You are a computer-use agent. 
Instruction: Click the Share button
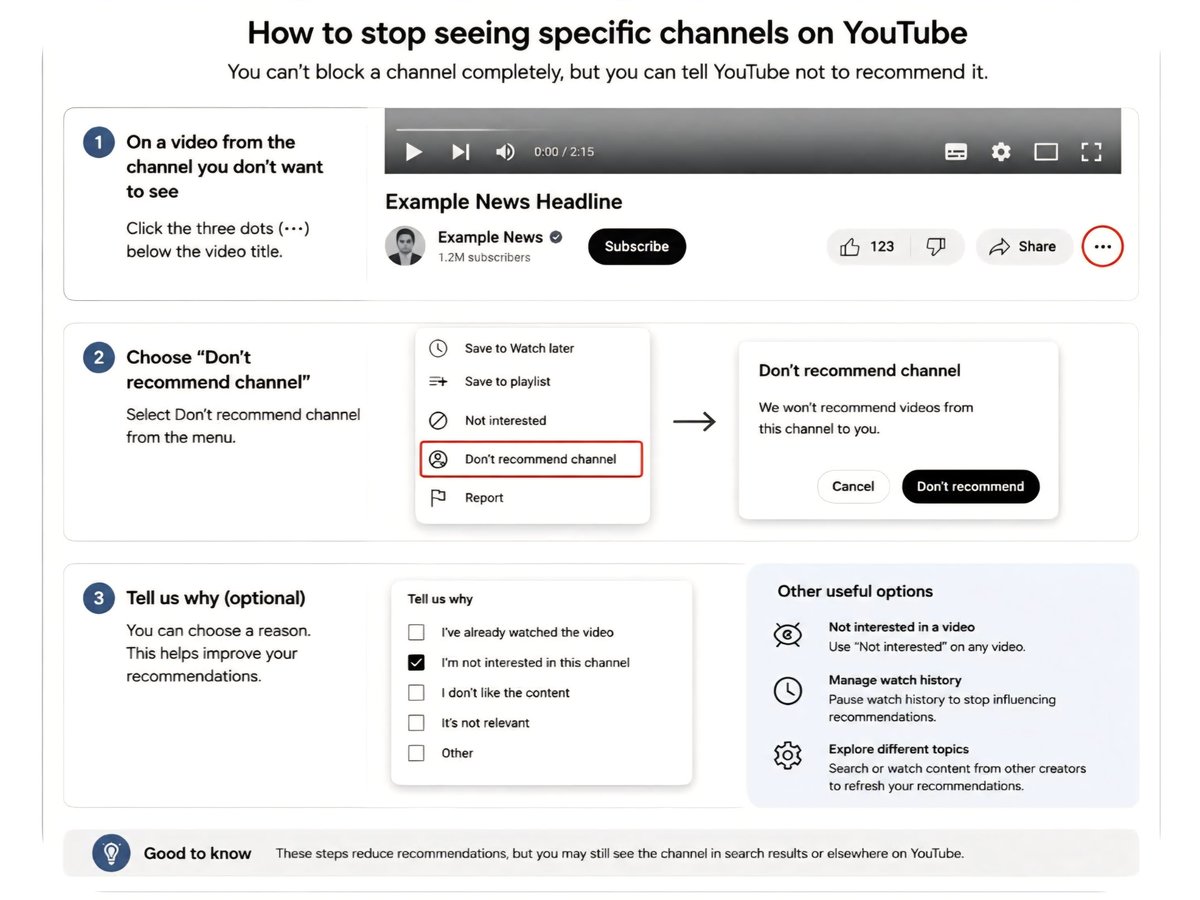(1024, 246)
